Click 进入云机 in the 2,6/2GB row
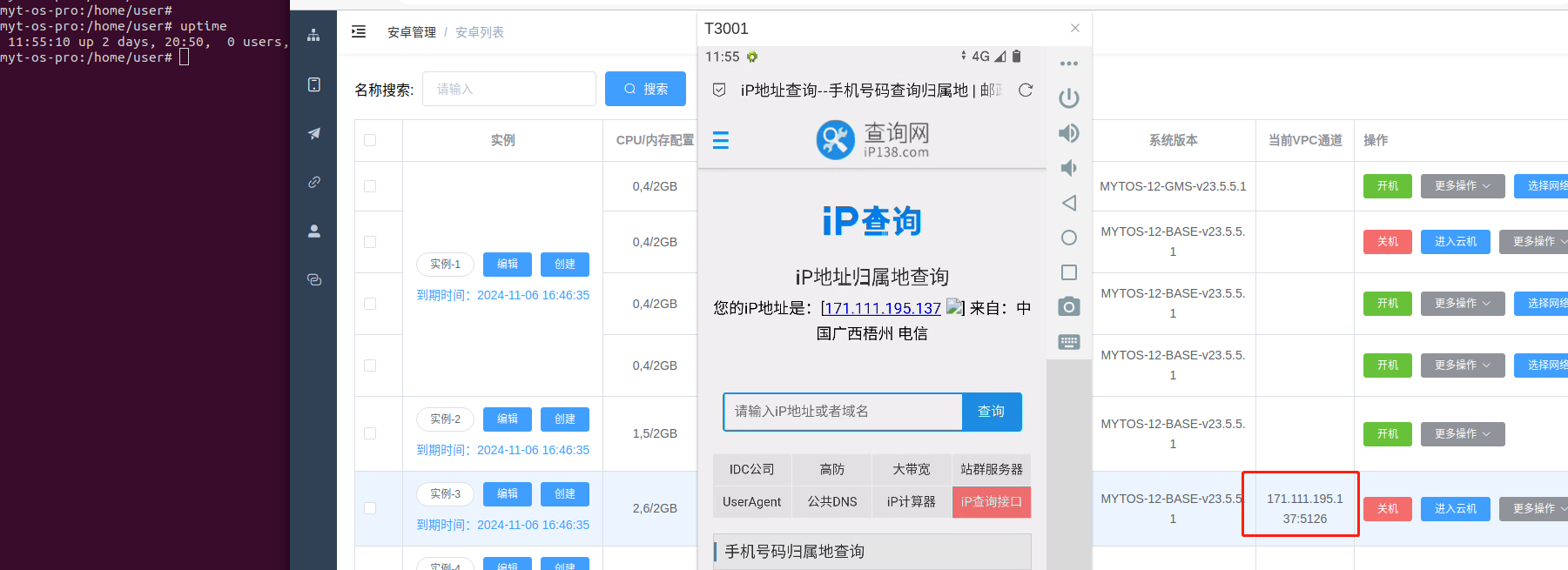 1456,509
